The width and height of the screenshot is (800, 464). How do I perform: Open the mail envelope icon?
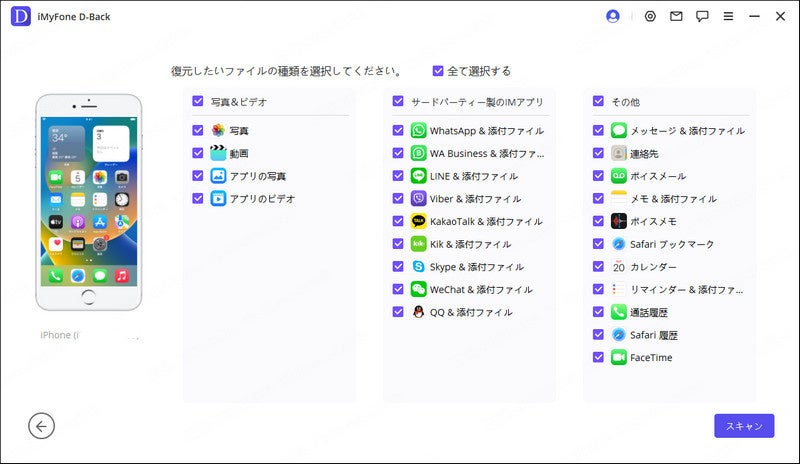pos(676,16)
